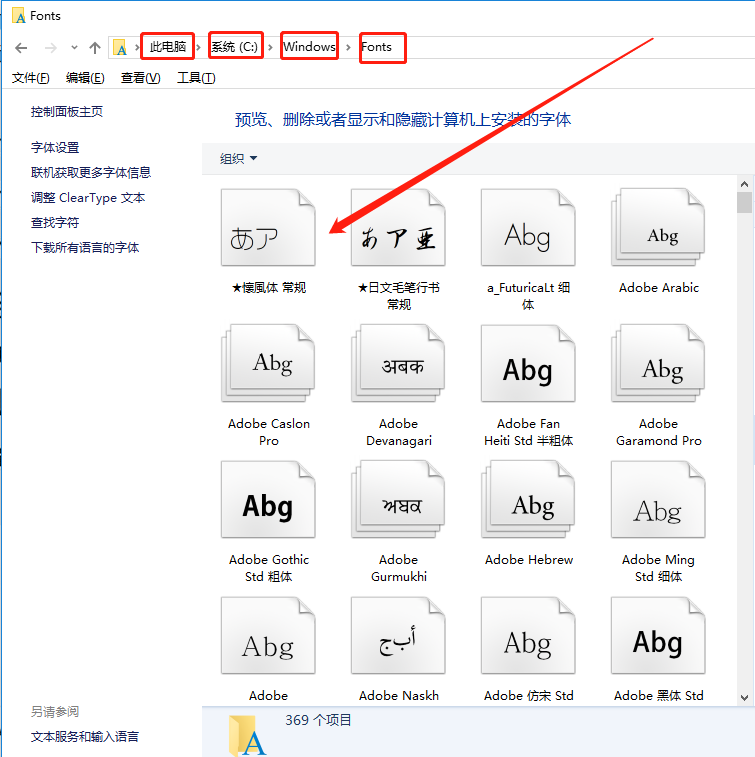Select the Adobe Garamond Pro font icon
This screenshot has width=755, height=757.
pyautogui.click(x=658, y=363)
